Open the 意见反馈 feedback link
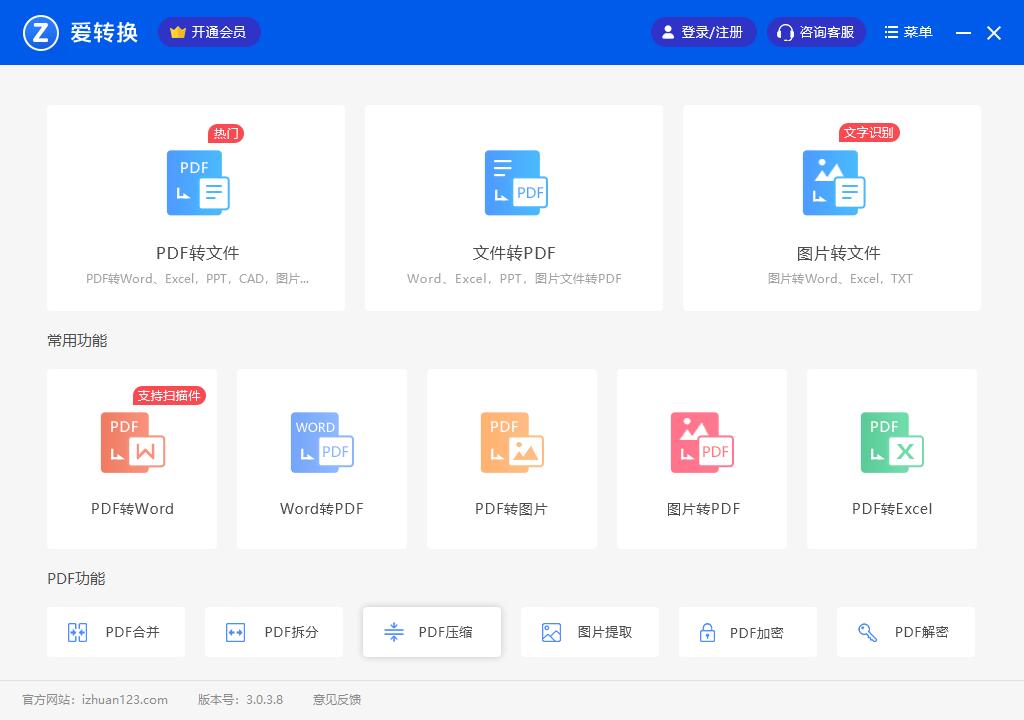Screen dimensions: 1024x720 (x=337, y=700)
